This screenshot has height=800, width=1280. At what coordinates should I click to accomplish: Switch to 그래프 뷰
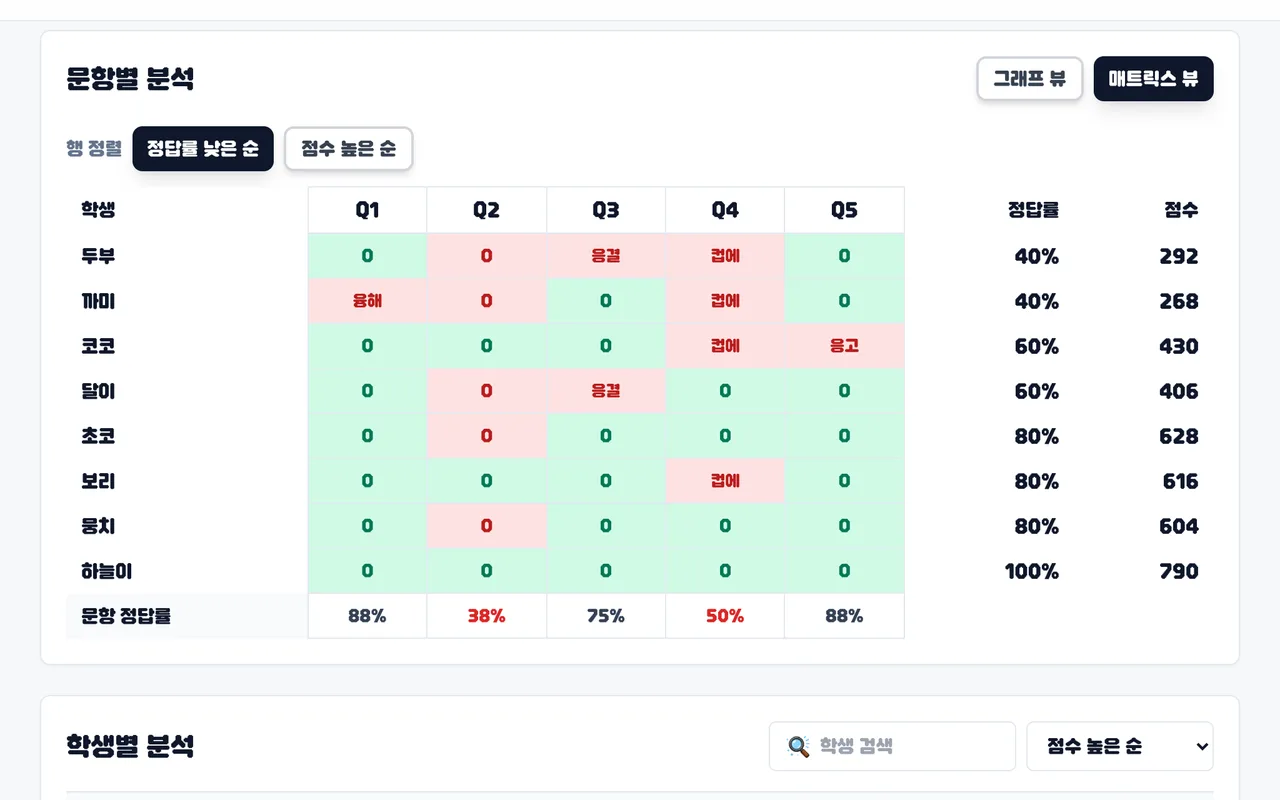1030,79
